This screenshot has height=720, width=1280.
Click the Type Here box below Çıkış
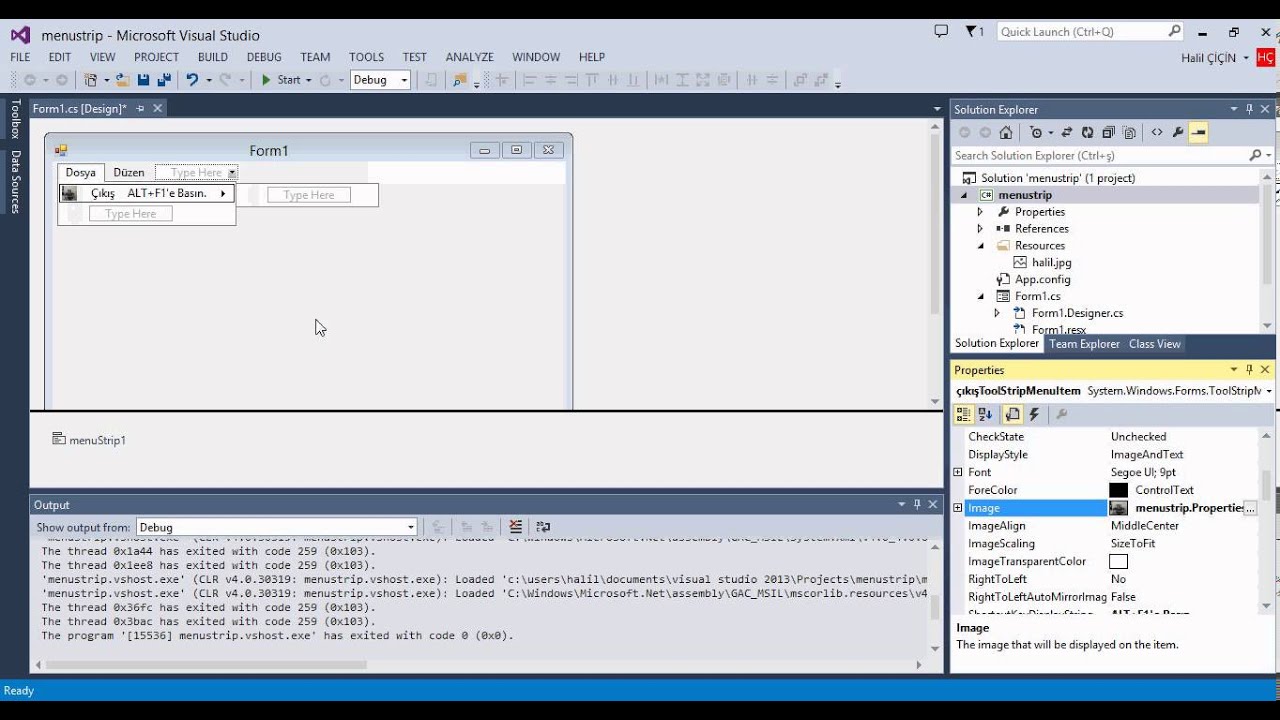(130, 213)
